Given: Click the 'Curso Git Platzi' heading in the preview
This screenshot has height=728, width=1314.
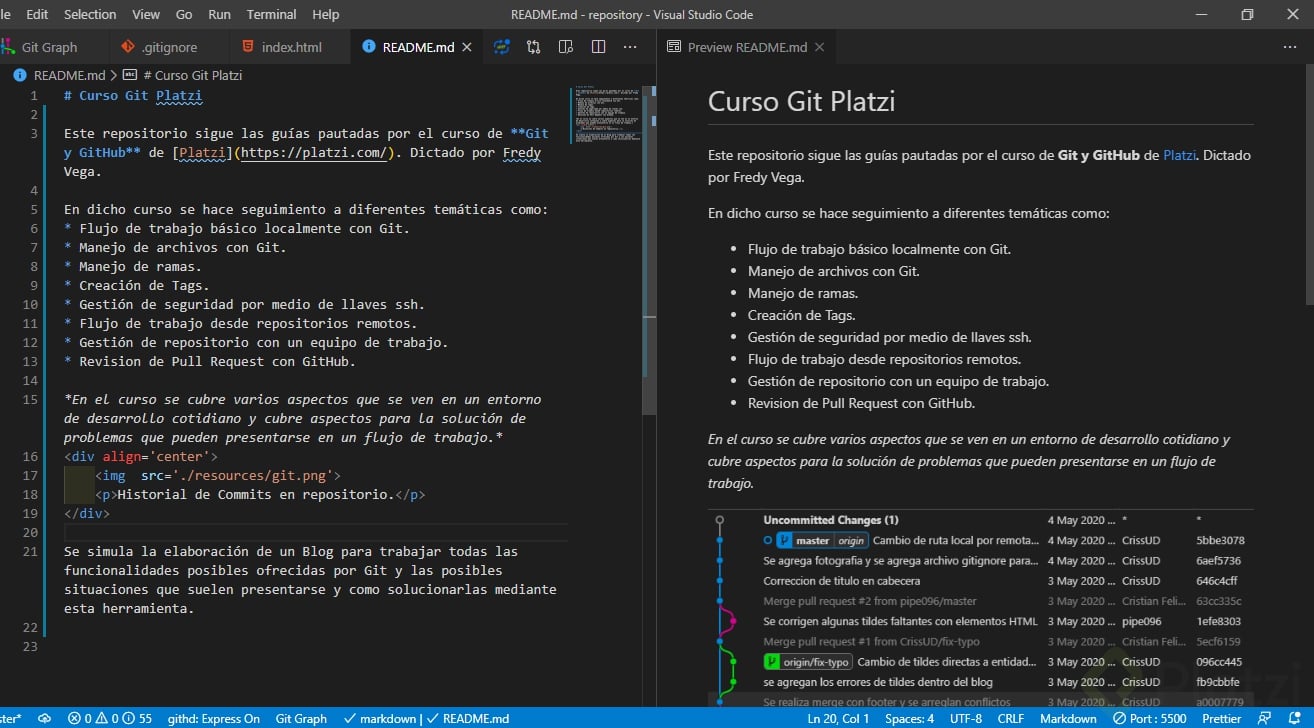Looking at the screenshot, I should coord(801,101).
